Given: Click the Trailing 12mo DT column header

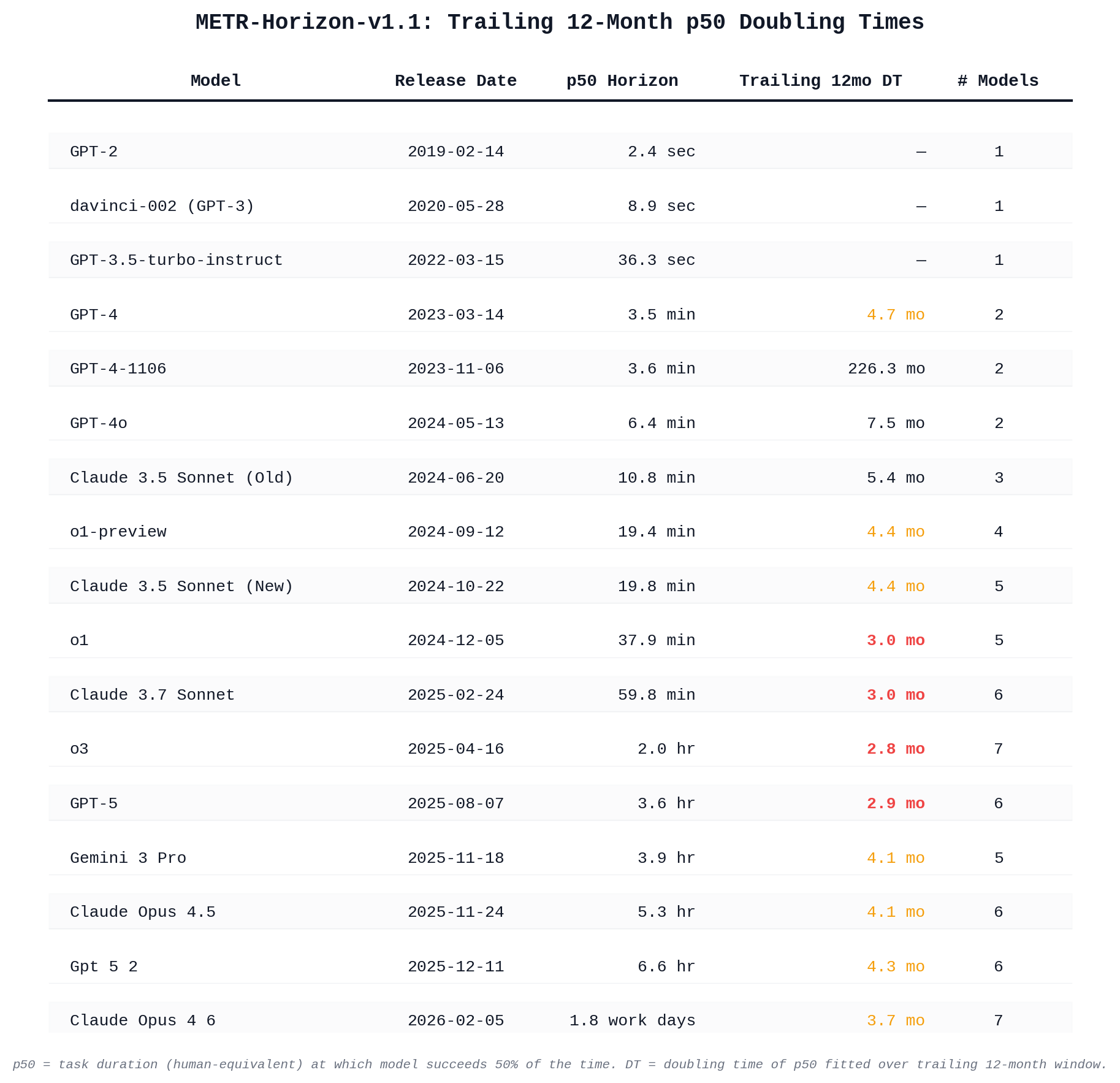Looking at the screenshot, I should (x=820, y=81).
